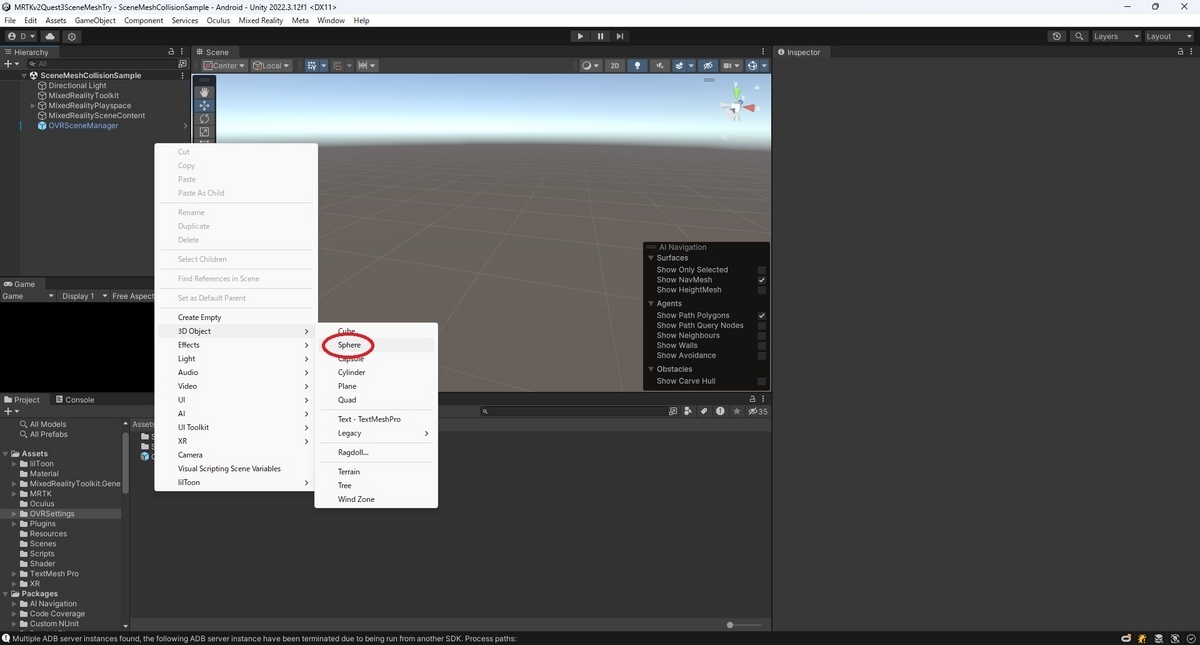Image resolution: width=1200 pixels, height=645 pixels.
Task: Open the Undo History icon
Action: (x=1057, y=36)
